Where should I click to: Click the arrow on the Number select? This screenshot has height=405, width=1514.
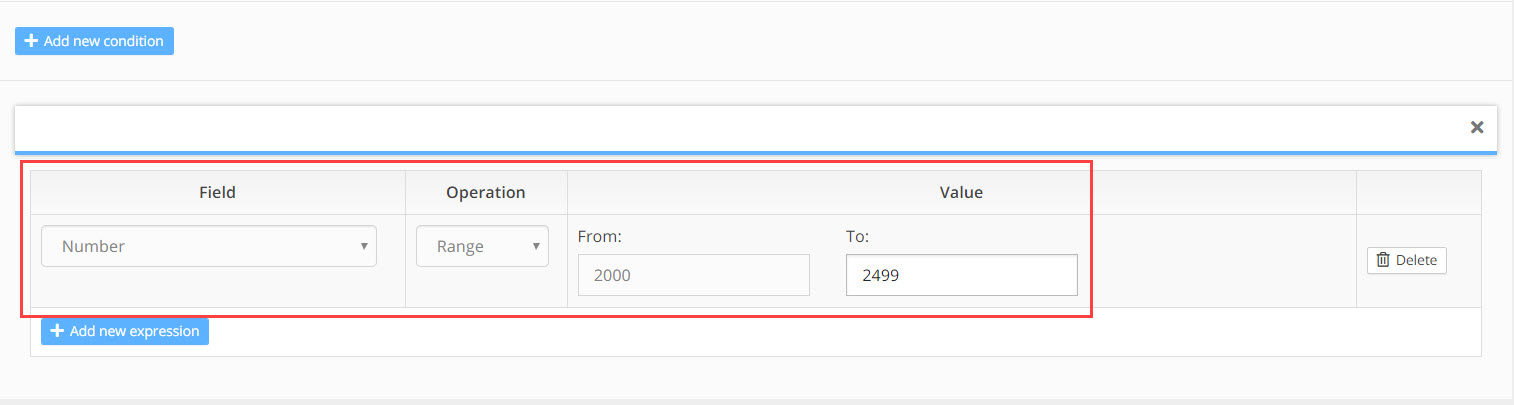[x=364, y=246]
